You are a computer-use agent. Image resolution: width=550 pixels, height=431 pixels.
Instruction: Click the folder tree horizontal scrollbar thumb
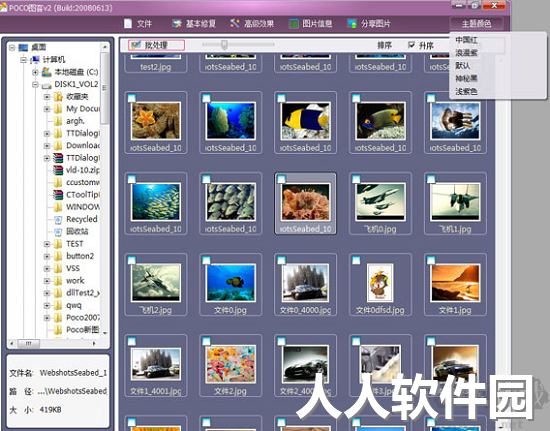[29, 343]
